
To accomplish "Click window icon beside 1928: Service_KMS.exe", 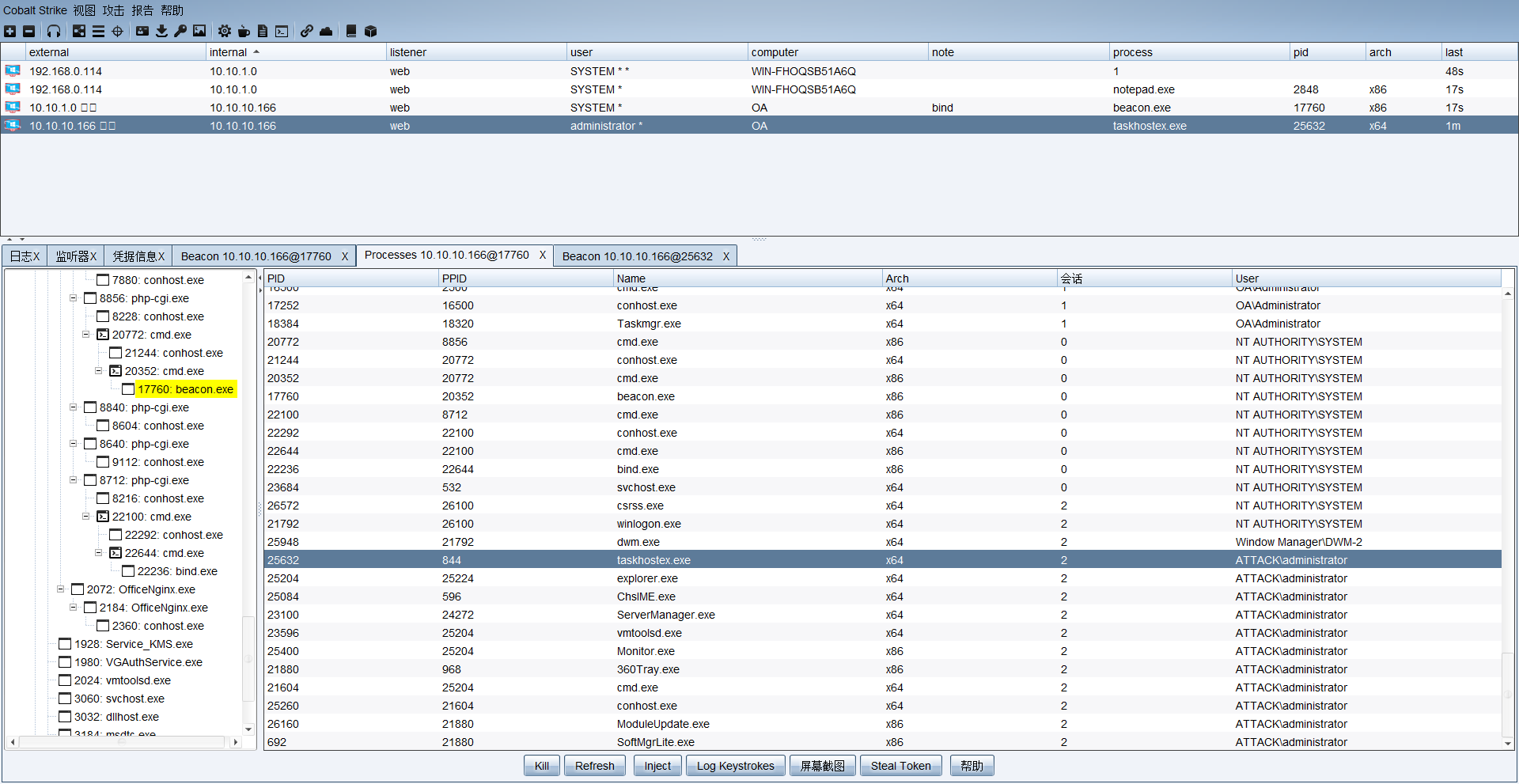I will click(65, 644).
